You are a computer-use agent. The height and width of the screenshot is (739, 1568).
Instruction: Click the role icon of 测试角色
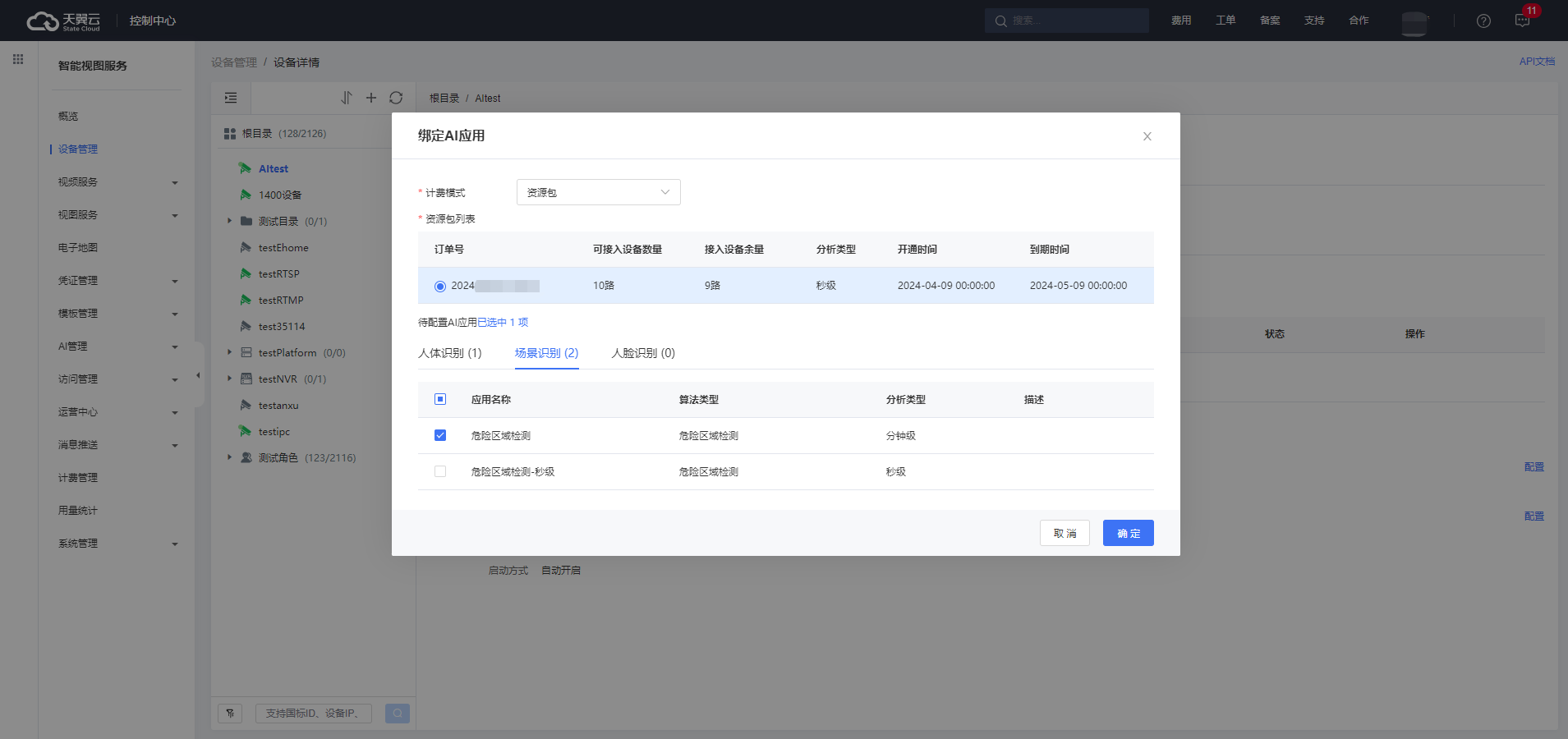pyautogui.click(x=246, y=457)
